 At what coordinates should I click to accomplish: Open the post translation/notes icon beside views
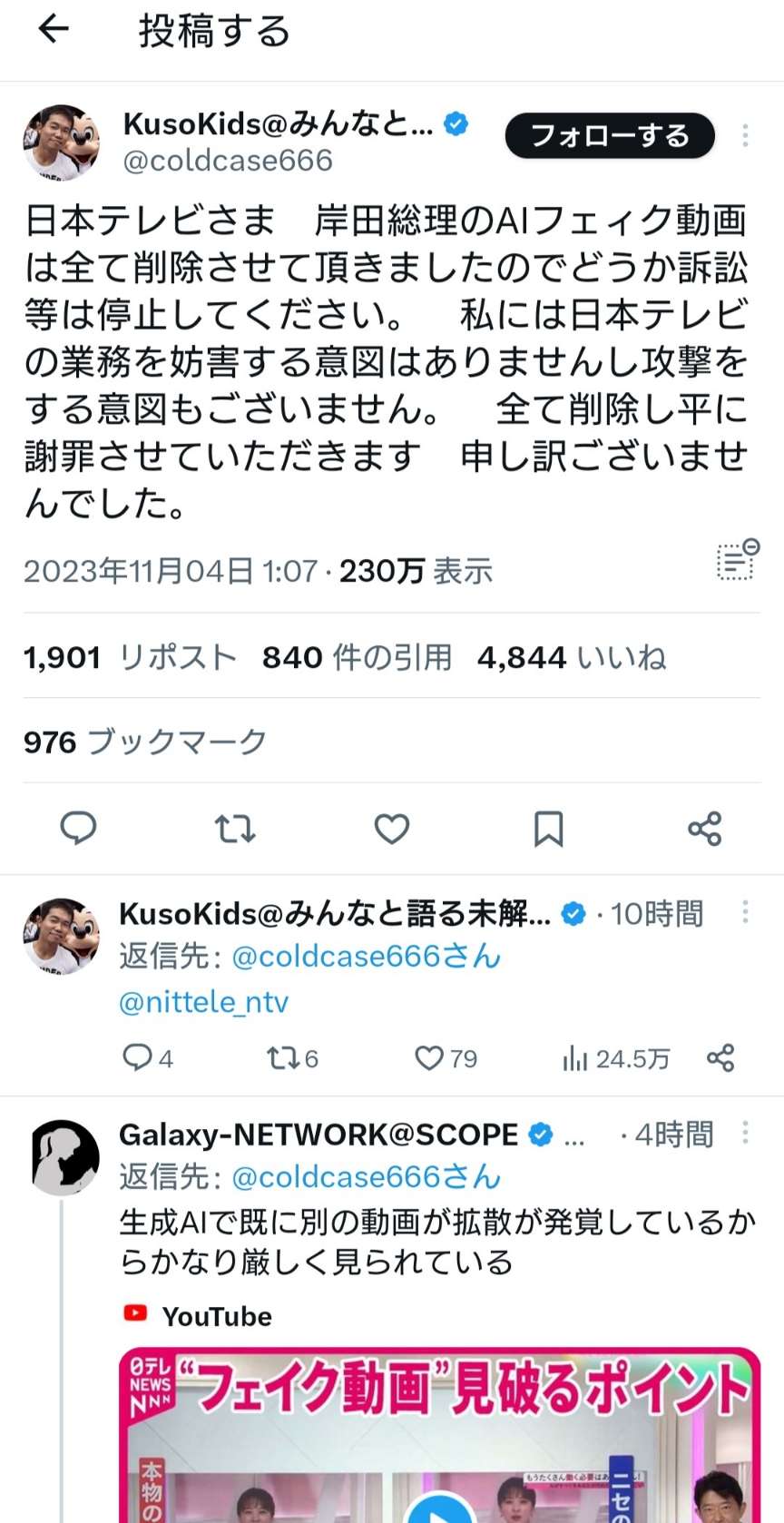click(x=737, y=559)
